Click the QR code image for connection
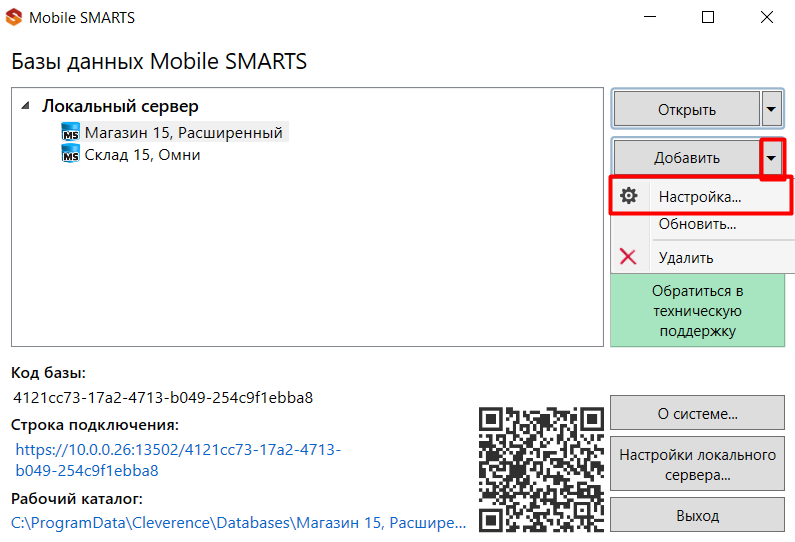 (541, 469)
